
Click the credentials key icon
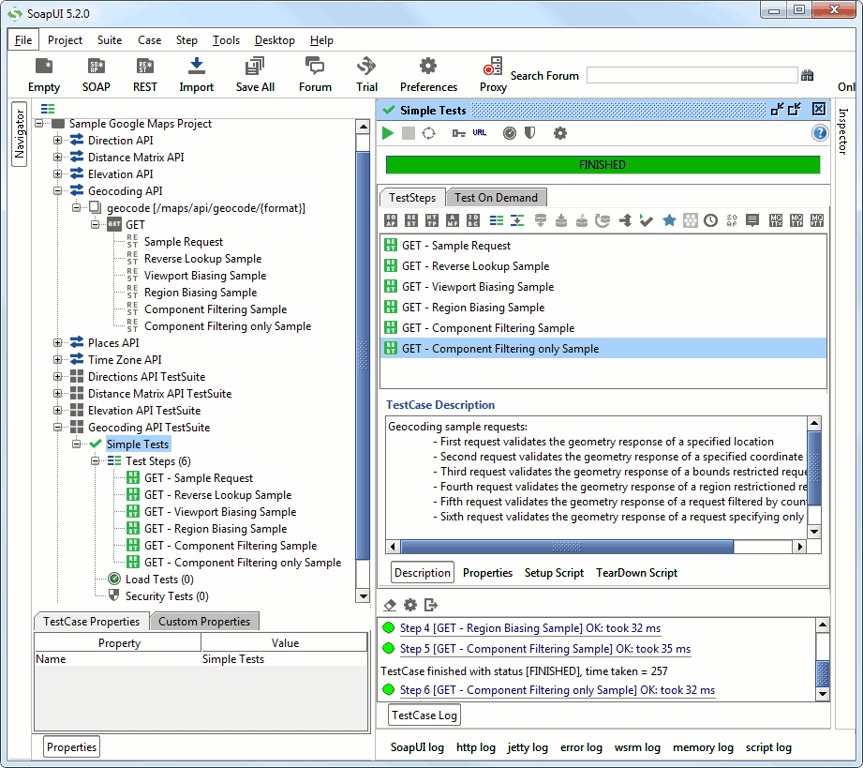(458, 133)
